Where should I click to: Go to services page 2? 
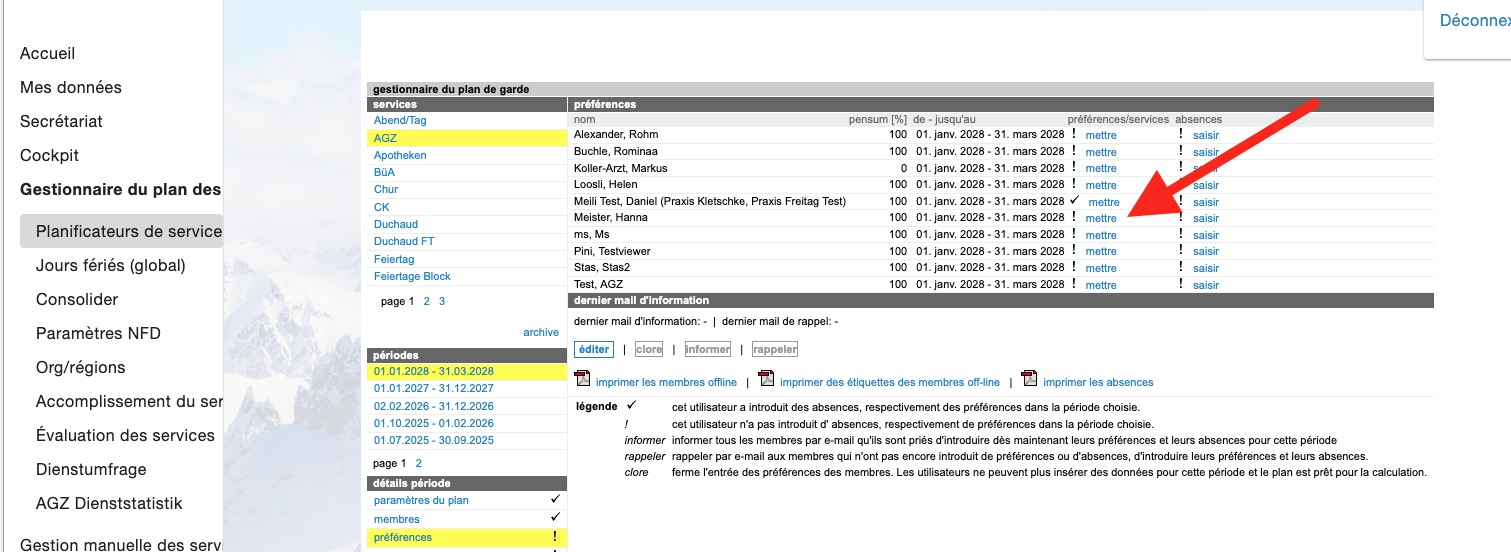pos(427,301)
